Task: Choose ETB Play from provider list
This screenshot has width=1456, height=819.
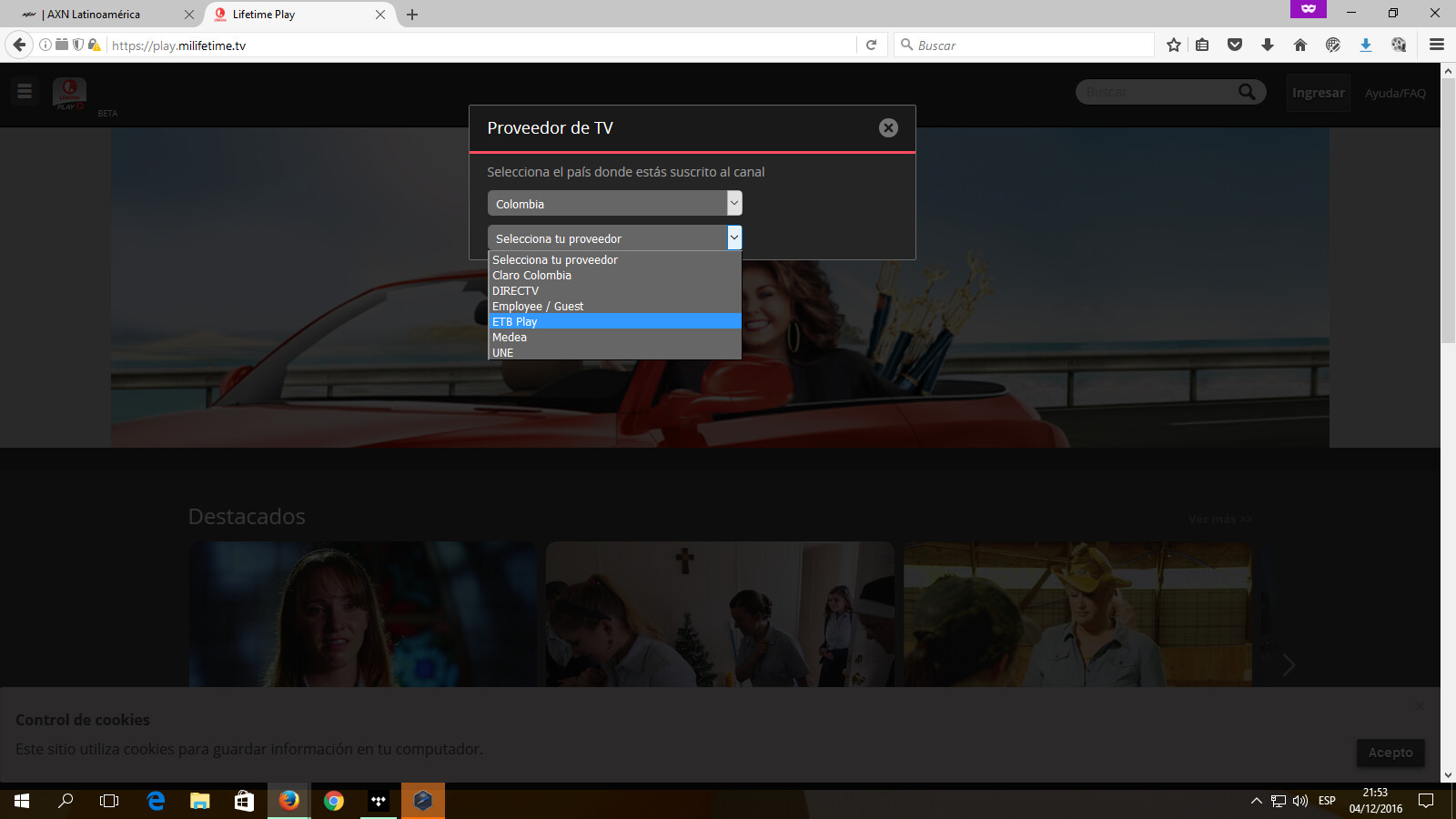Action: pos(615,322)
